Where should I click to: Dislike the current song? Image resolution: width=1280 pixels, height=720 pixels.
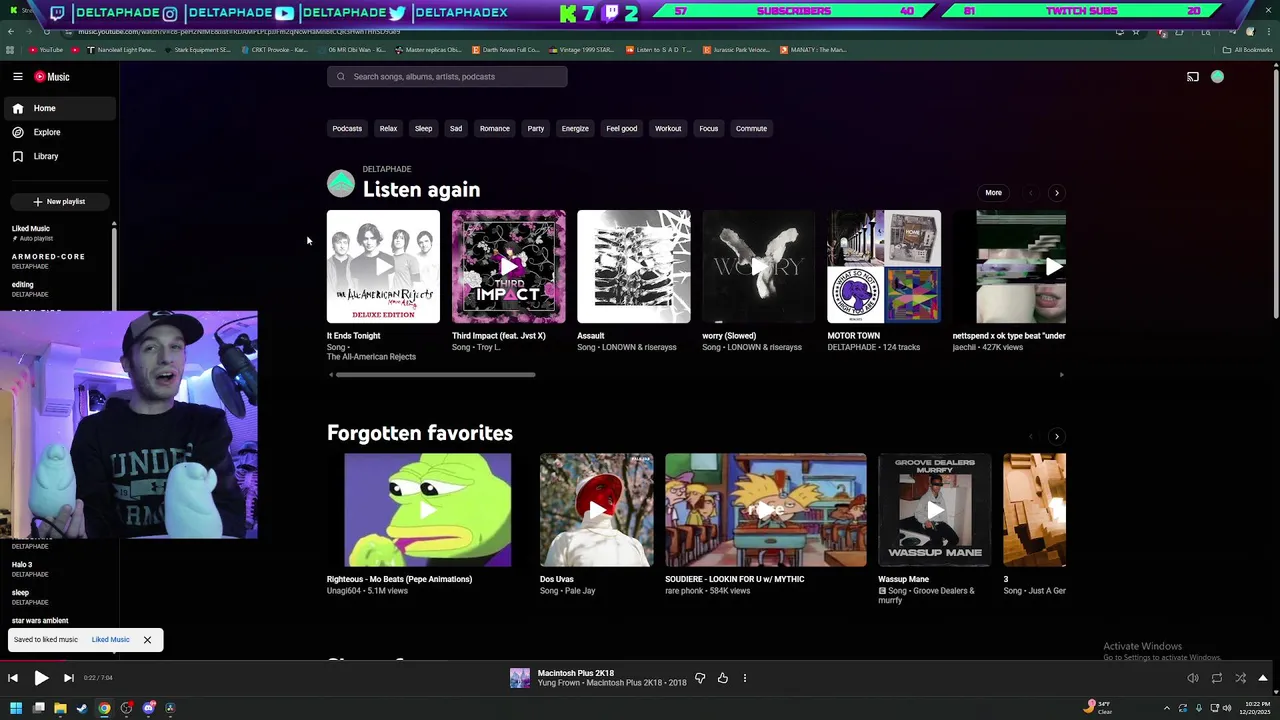[x=700, y=678]
